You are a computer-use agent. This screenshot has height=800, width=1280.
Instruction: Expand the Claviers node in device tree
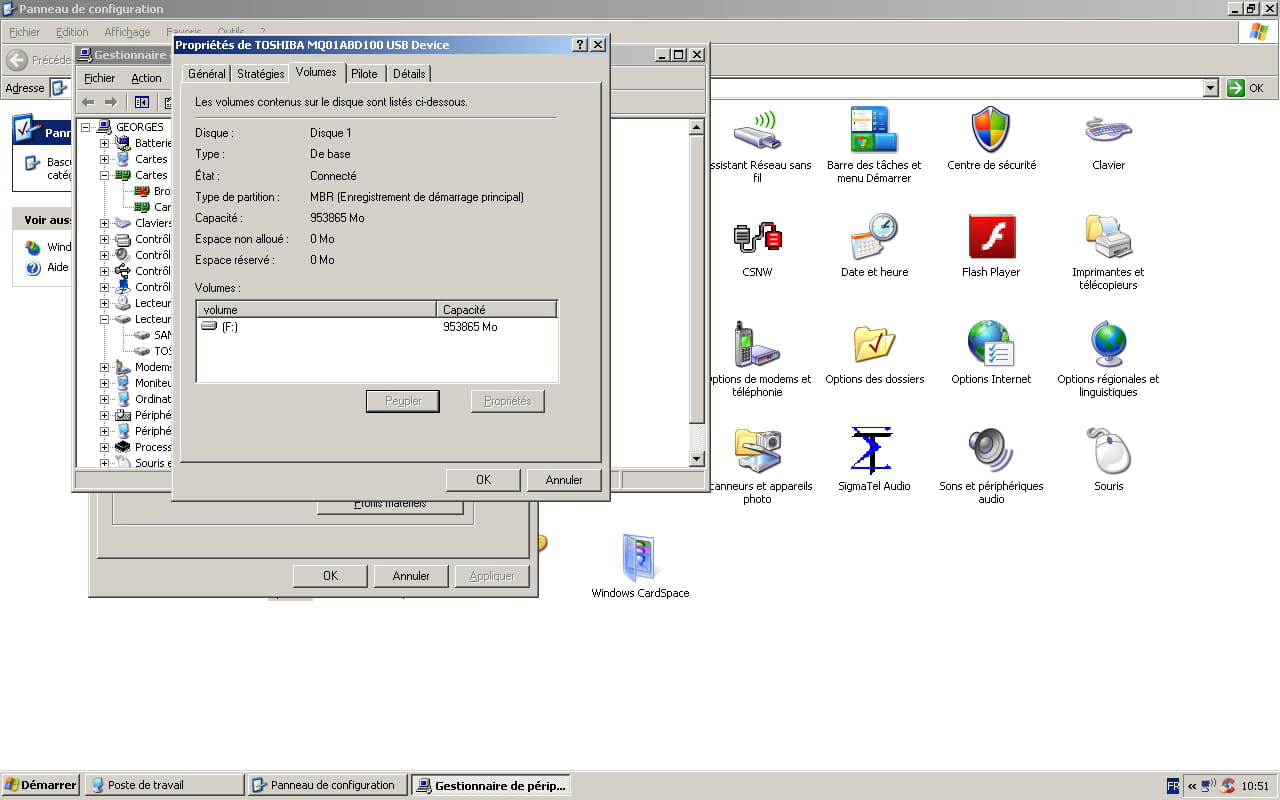[x=104, y=223]
